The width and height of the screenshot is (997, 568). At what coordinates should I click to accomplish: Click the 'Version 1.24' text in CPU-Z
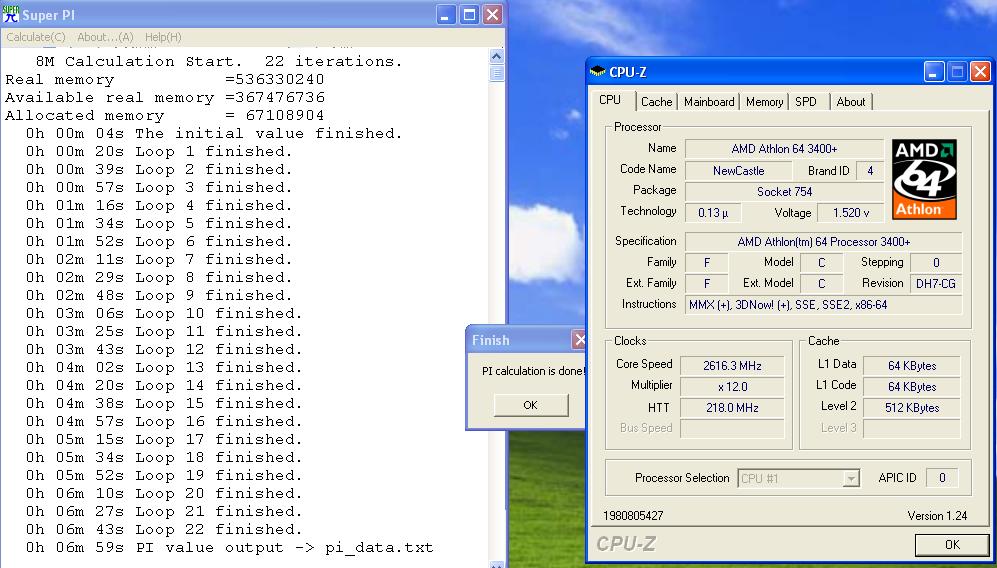[937, 516]
